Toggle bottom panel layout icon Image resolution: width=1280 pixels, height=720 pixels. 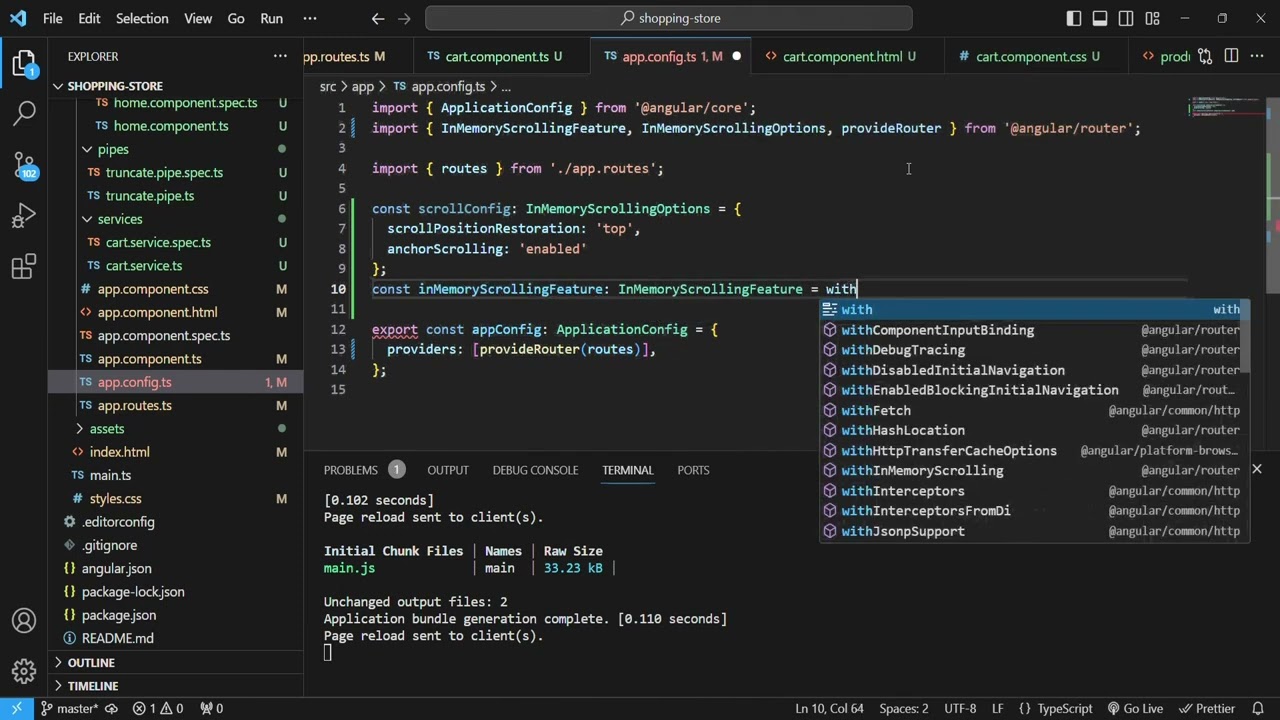[1099, 18]
